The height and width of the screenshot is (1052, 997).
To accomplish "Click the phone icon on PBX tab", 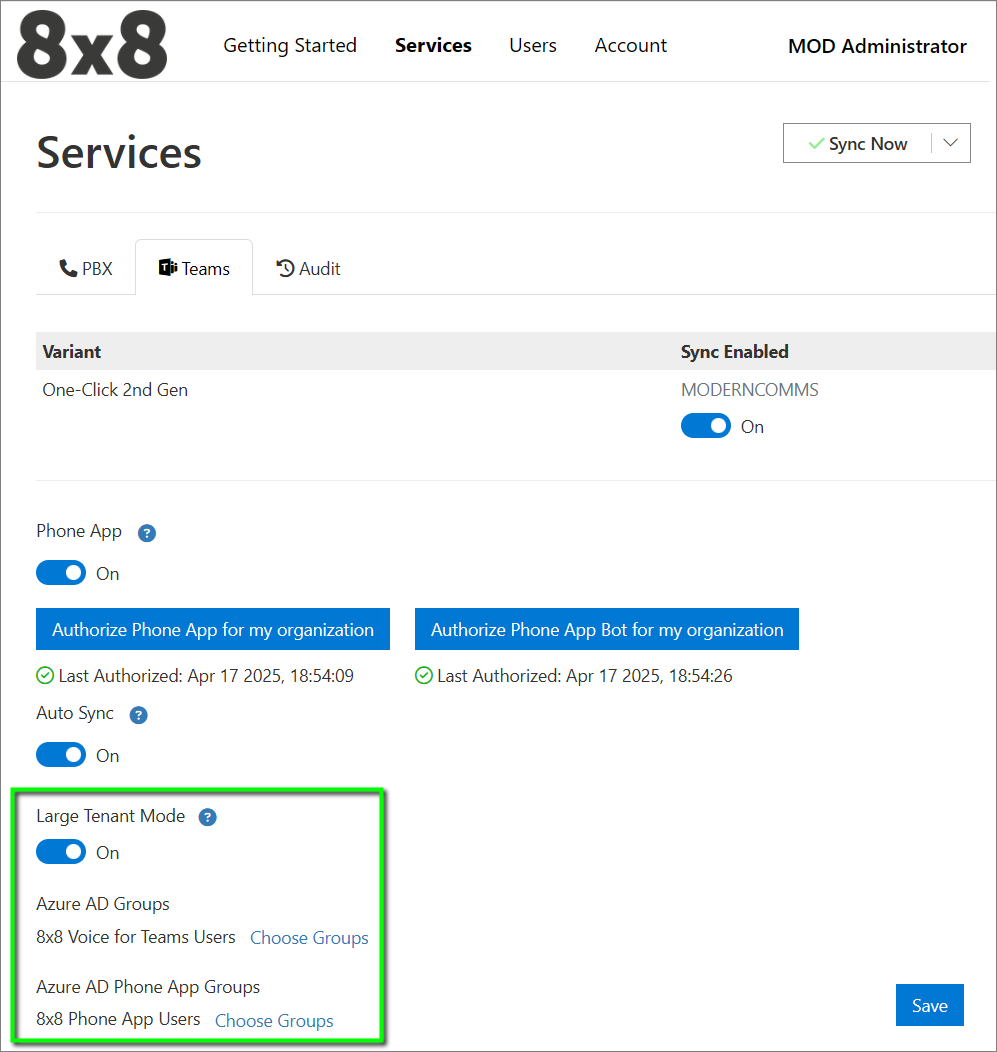I will tap(68, 268).
